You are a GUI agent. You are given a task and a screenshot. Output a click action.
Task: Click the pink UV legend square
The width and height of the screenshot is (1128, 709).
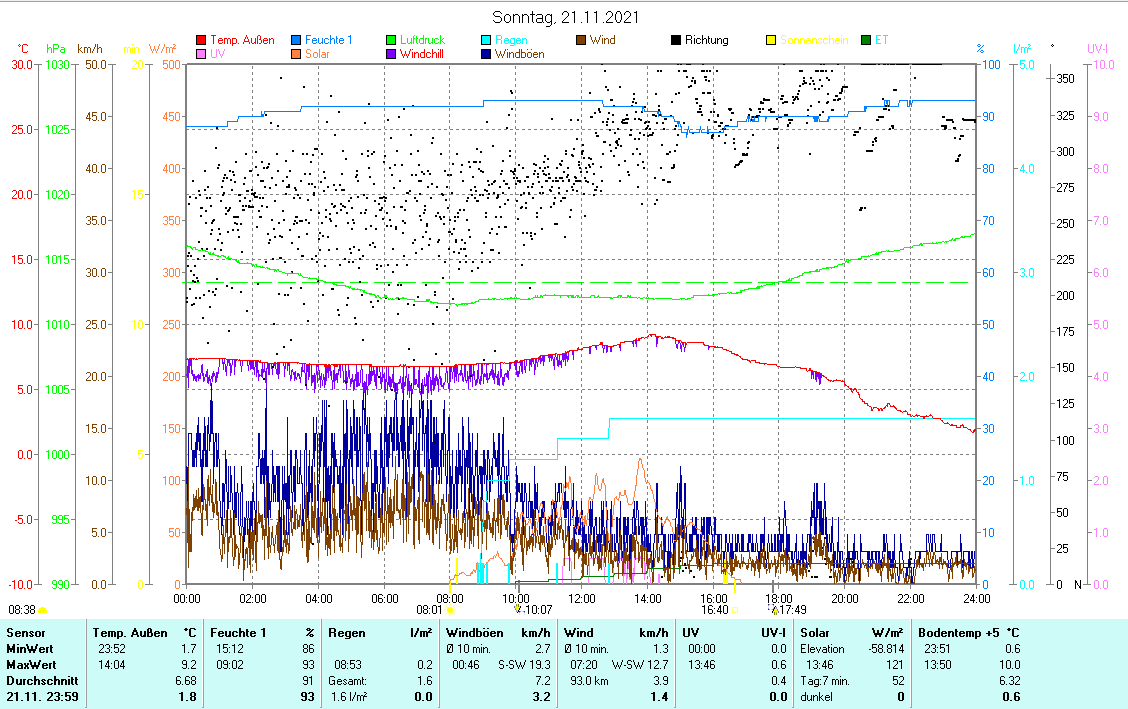201,55
